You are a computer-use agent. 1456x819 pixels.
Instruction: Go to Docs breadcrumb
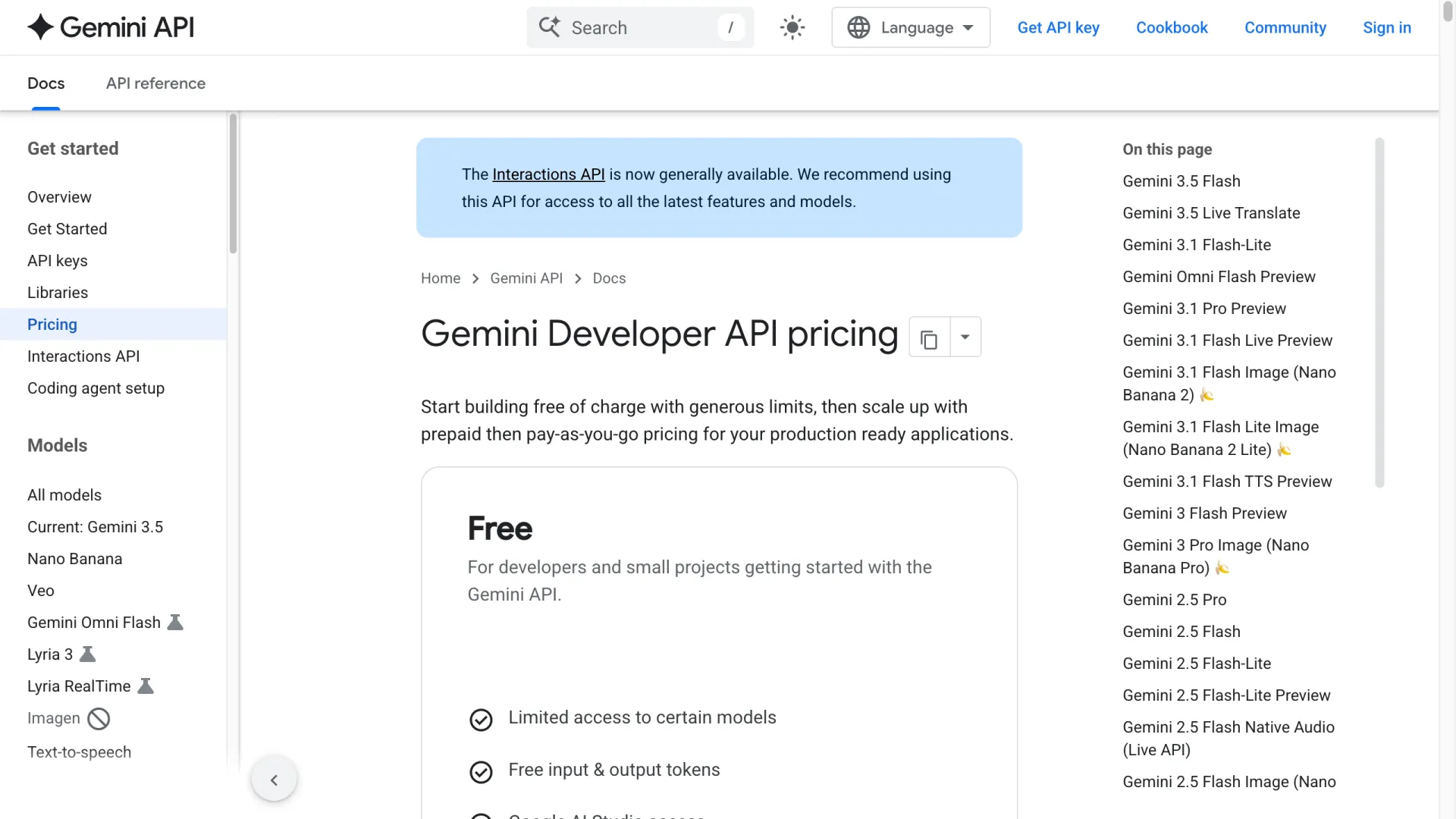pos(609,278)
